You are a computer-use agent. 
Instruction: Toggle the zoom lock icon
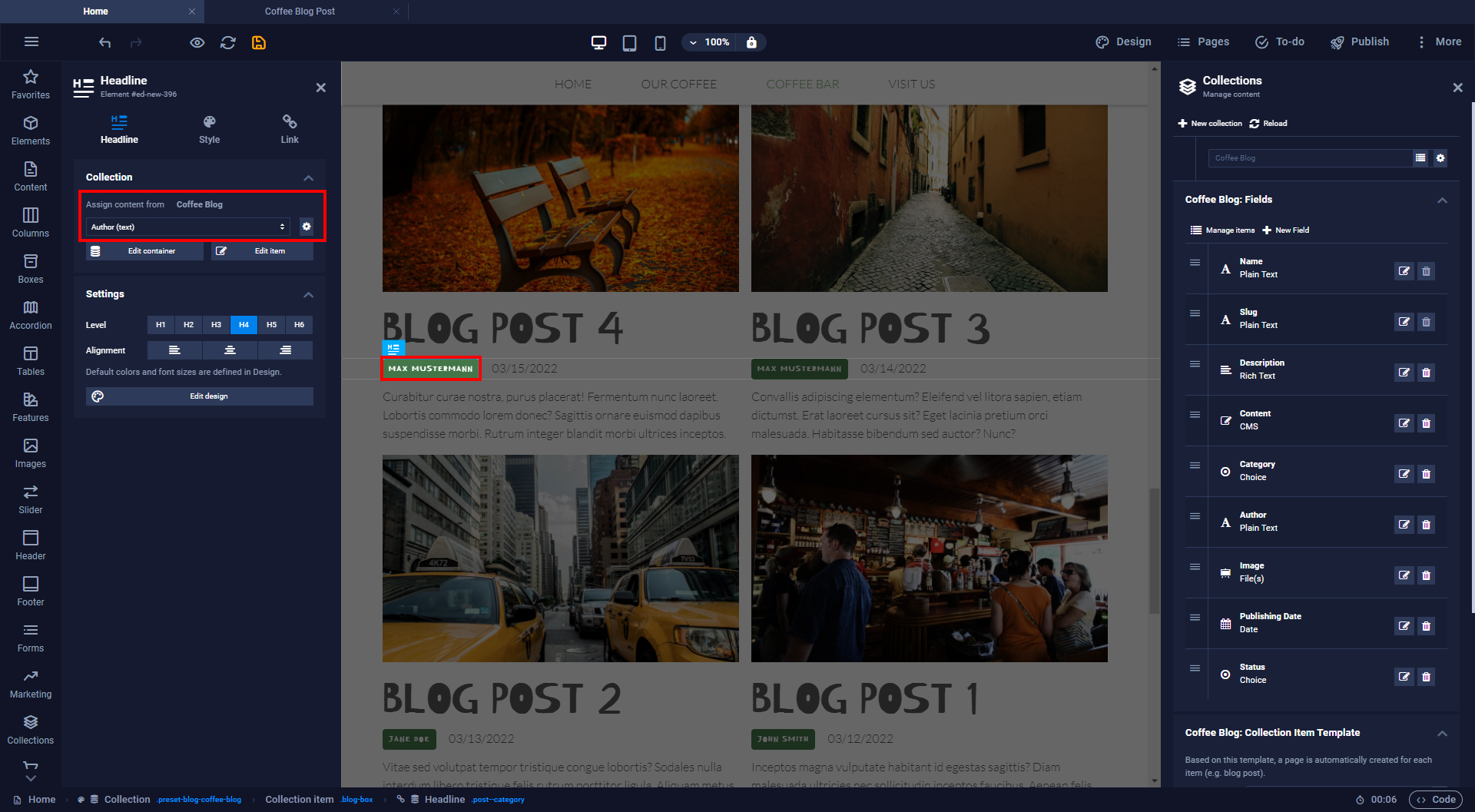751,42
